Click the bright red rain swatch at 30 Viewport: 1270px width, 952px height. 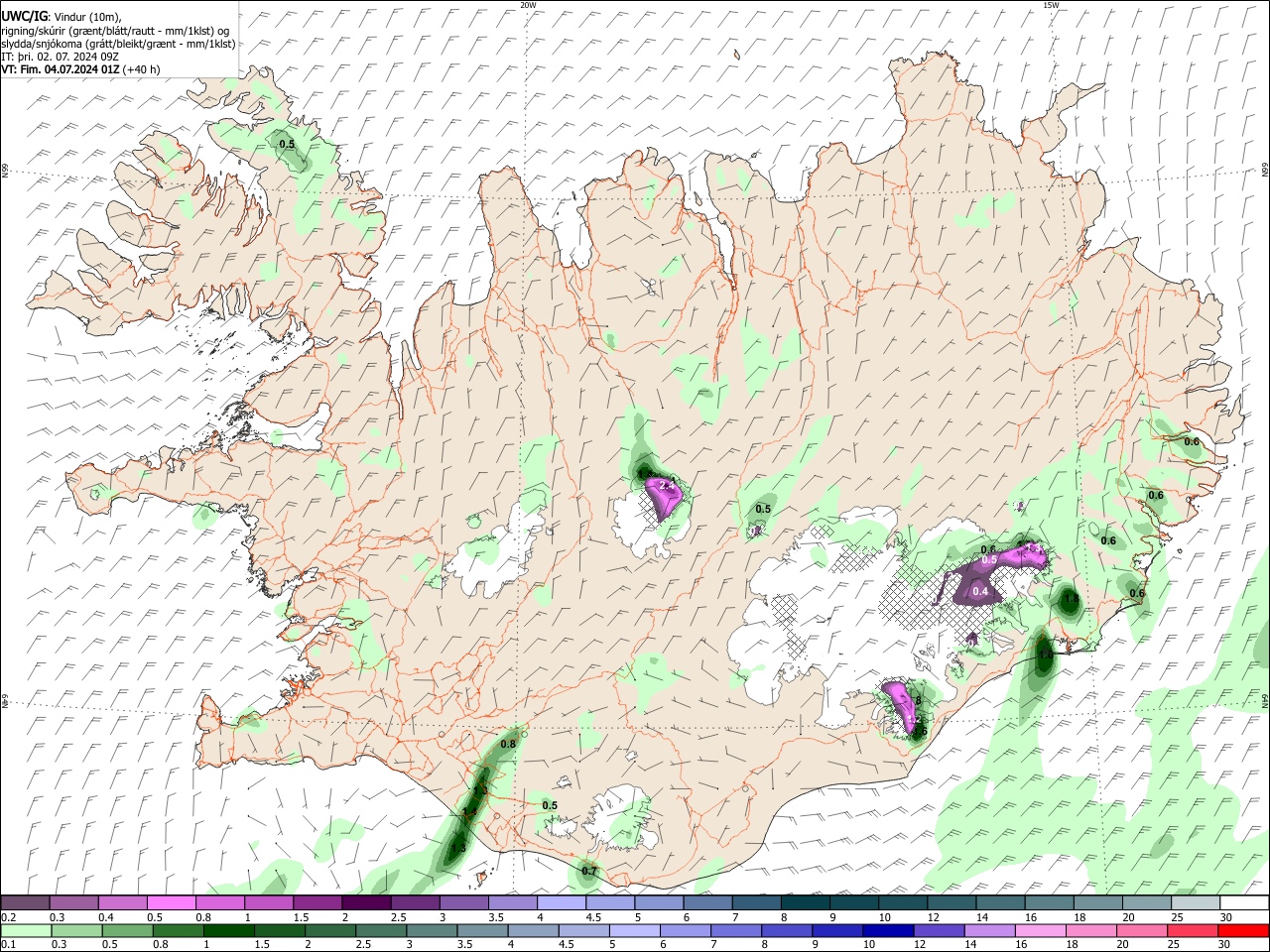tap(1244, 930)
